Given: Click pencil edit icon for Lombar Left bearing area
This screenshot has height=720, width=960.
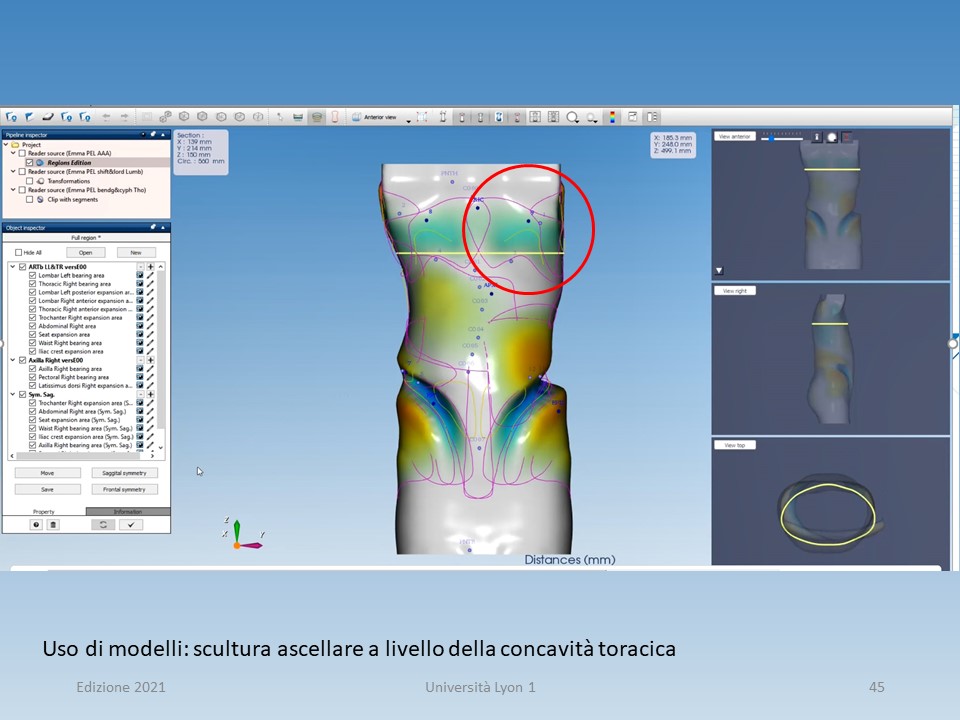Looking at the screenshot, I should coord(150,276).
